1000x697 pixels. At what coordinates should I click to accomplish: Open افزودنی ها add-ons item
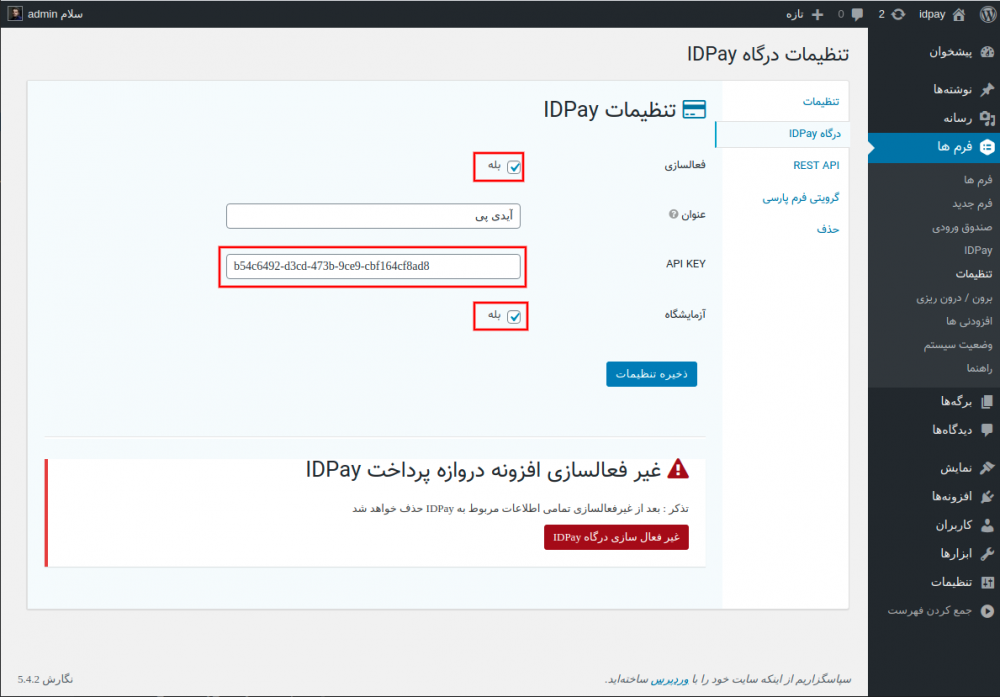969,321
